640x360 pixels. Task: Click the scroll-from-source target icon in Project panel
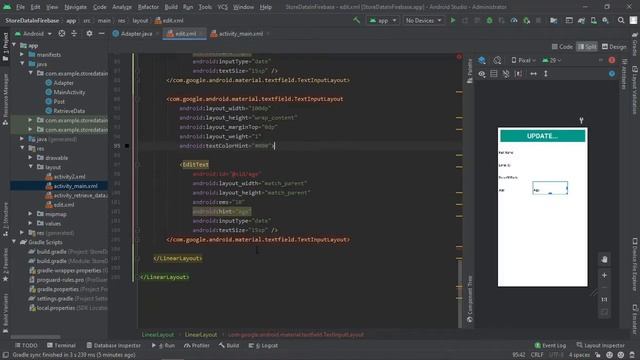coord(62,33)
